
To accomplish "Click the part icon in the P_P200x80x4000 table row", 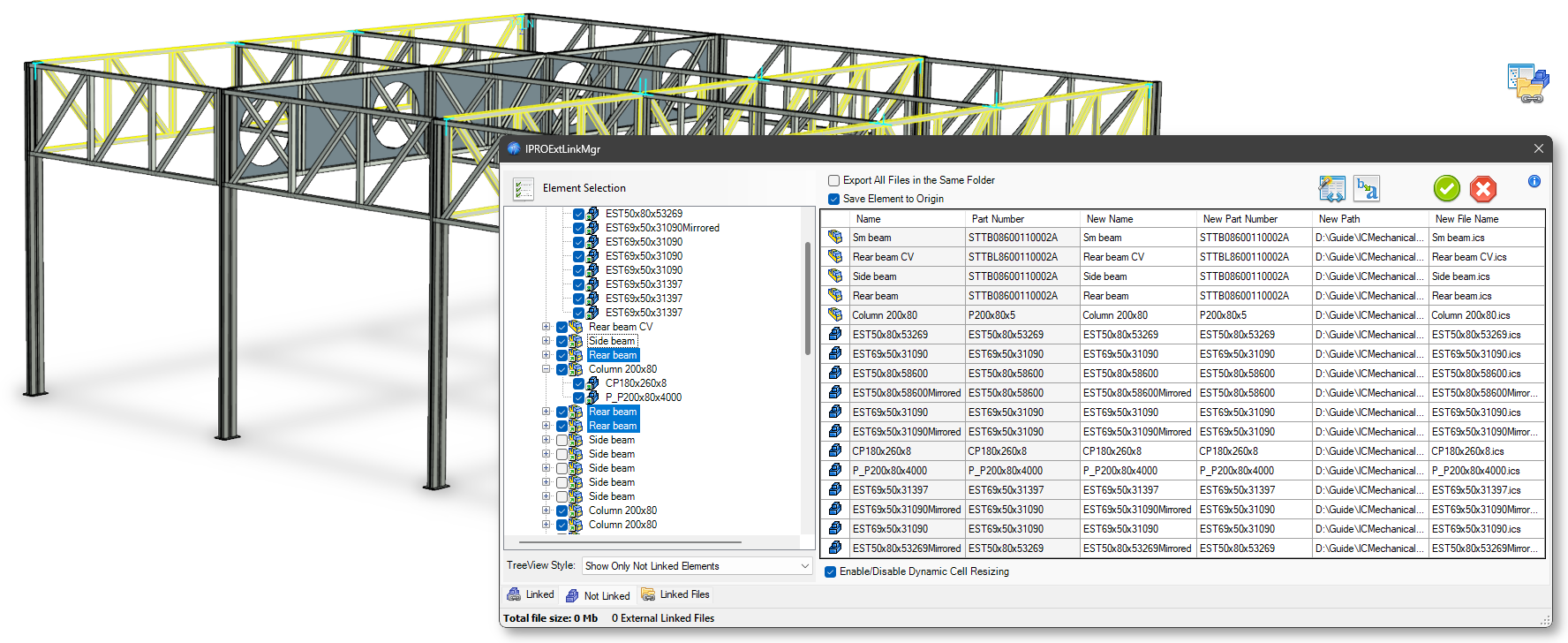I will pos(835,470).
